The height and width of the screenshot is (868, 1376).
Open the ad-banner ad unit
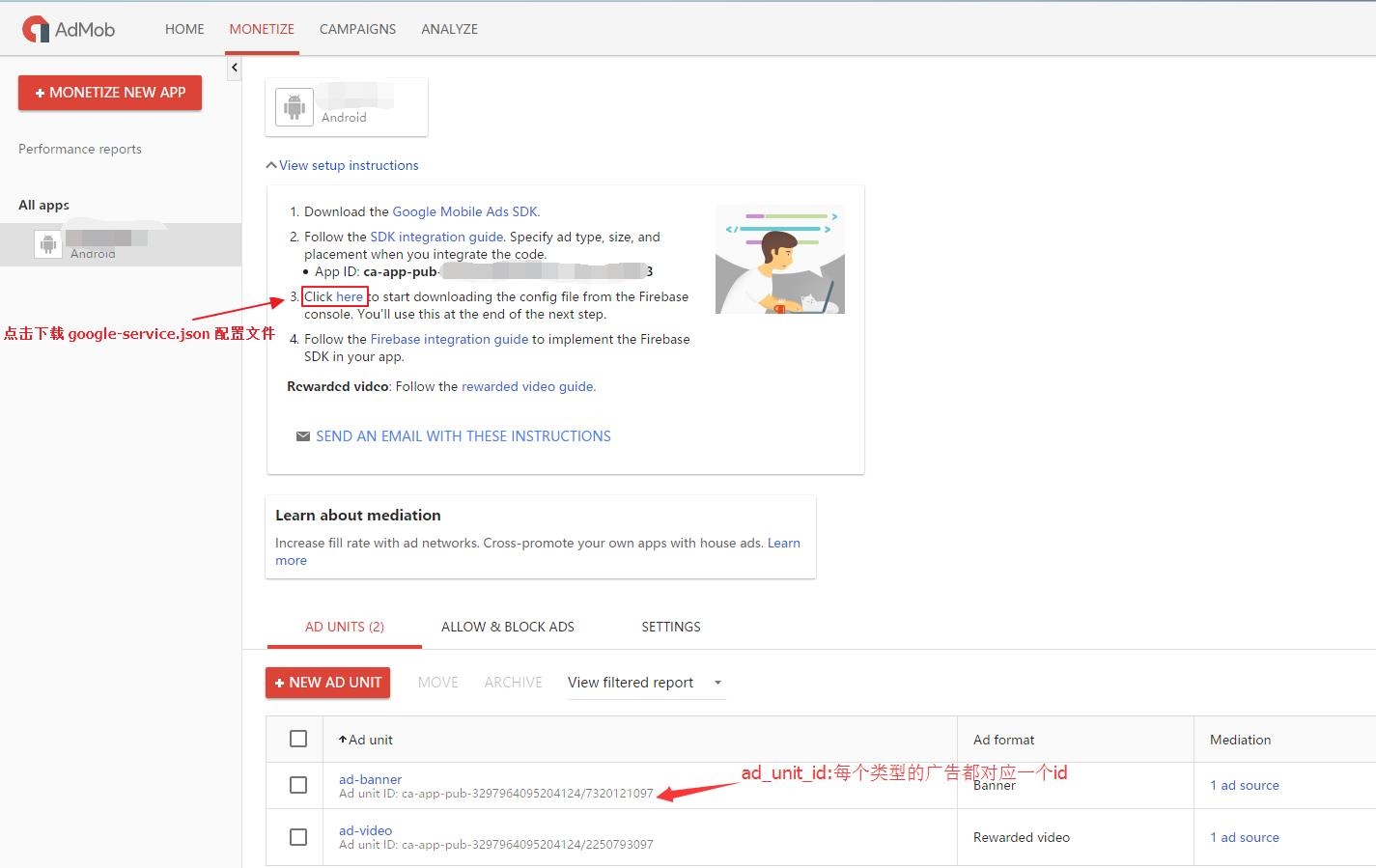tap(370, 779)
